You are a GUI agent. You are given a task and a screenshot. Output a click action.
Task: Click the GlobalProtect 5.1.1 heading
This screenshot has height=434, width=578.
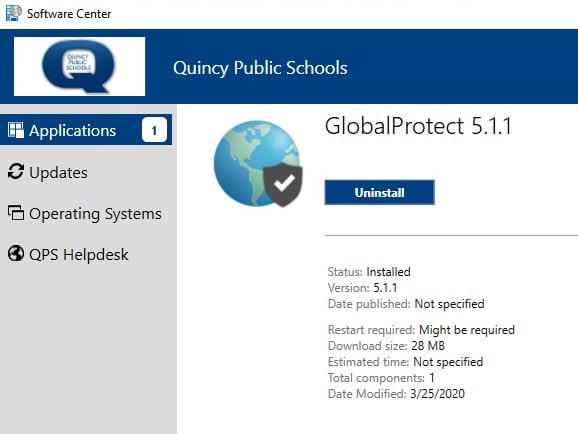(418, 126)
